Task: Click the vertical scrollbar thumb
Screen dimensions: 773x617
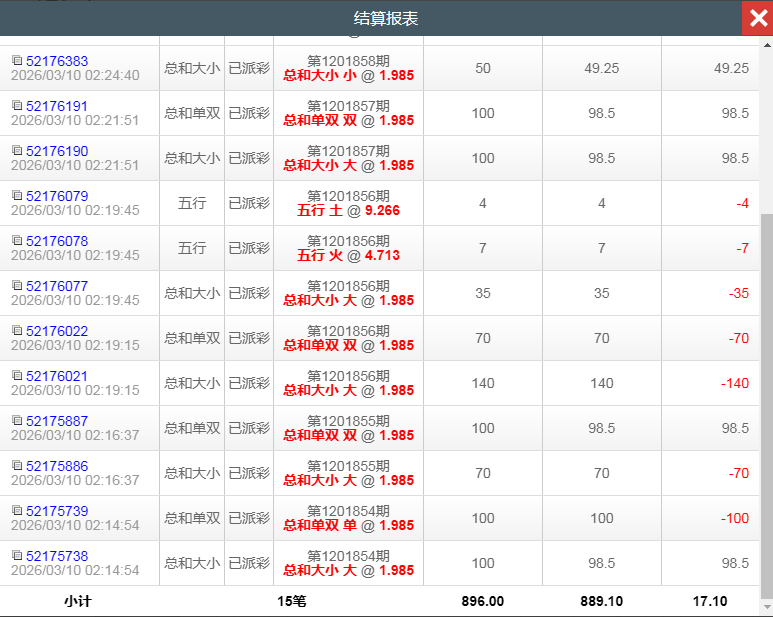Action: click(x=767, y=406)
